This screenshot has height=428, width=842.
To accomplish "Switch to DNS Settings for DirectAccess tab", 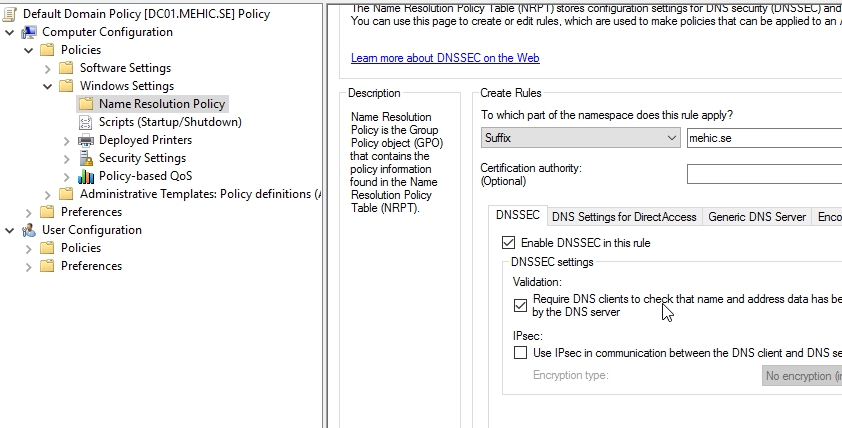I will pos(624,217).
